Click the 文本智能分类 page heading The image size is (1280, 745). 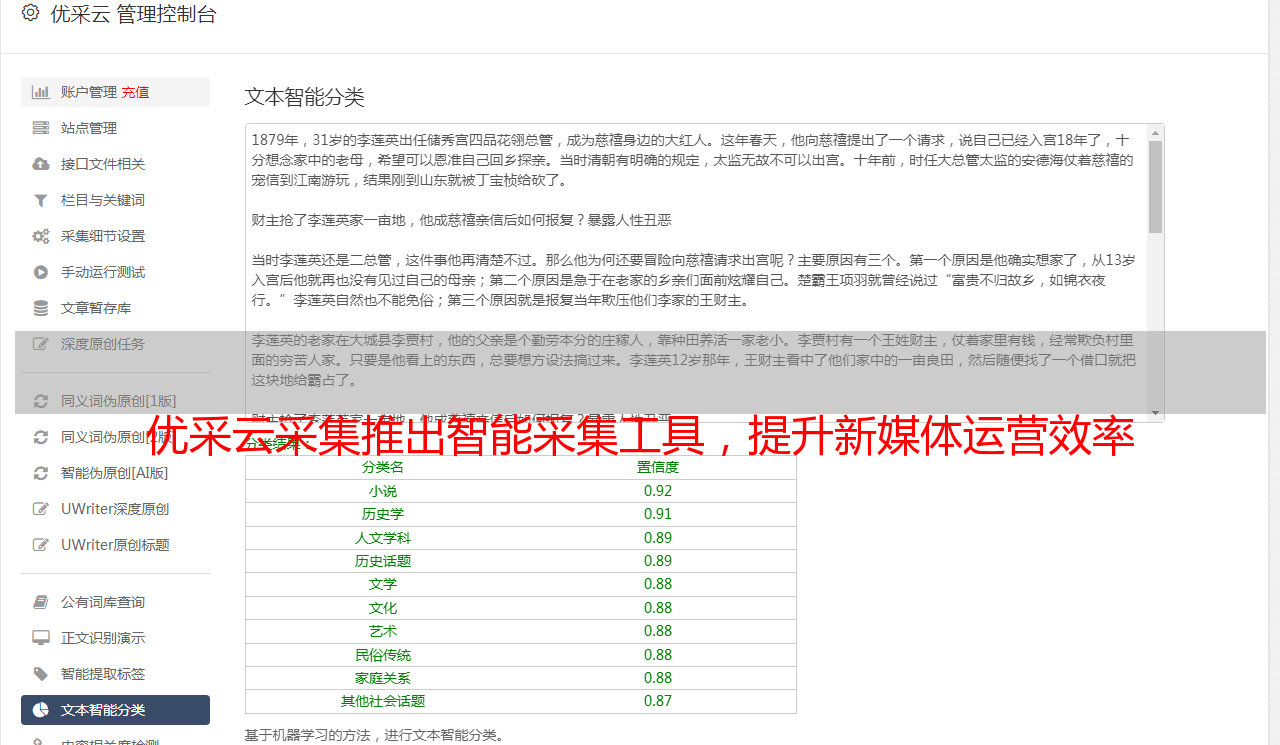pyautogui.click(x=305, y=97)
